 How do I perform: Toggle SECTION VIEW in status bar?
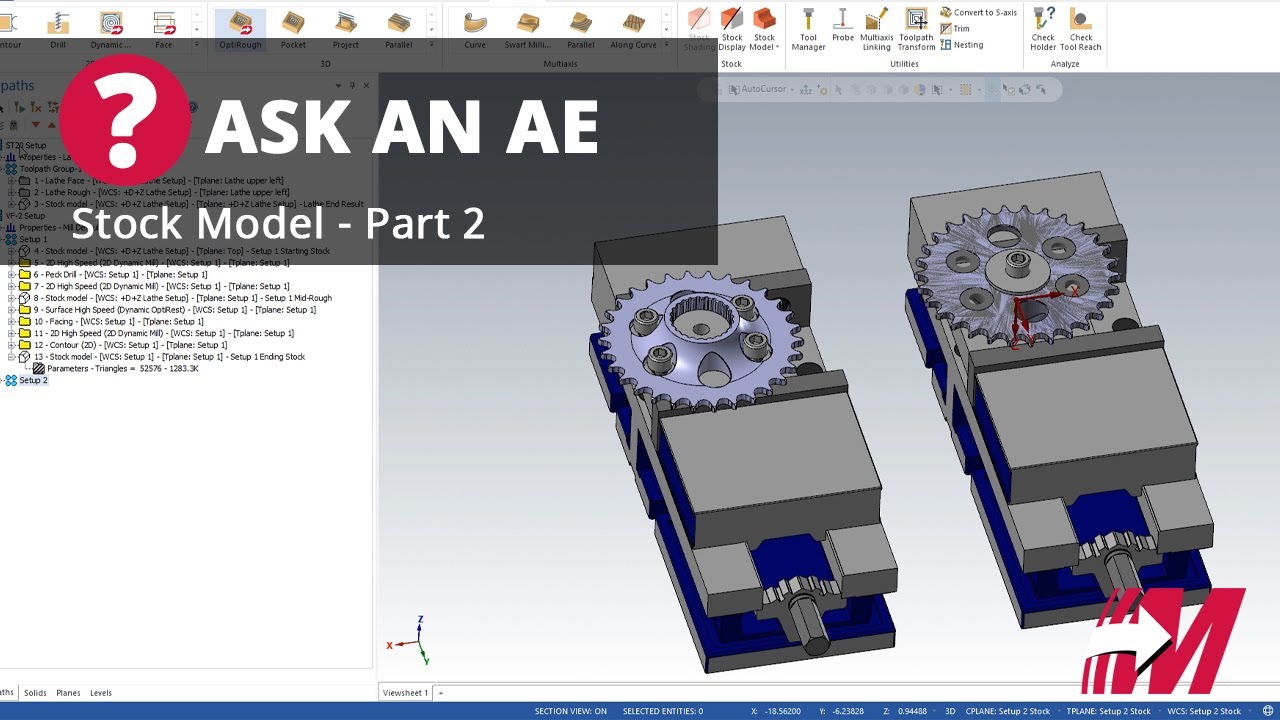pyautogui.click(x=571, y=711)
